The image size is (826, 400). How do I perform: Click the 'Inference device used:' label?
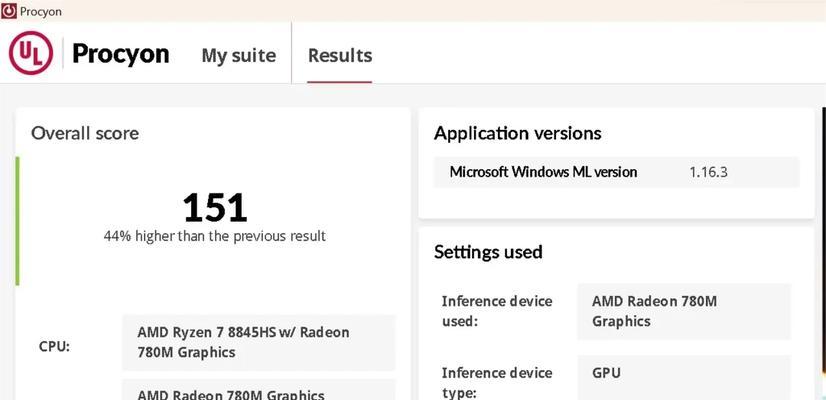click(x=497, y=311)
